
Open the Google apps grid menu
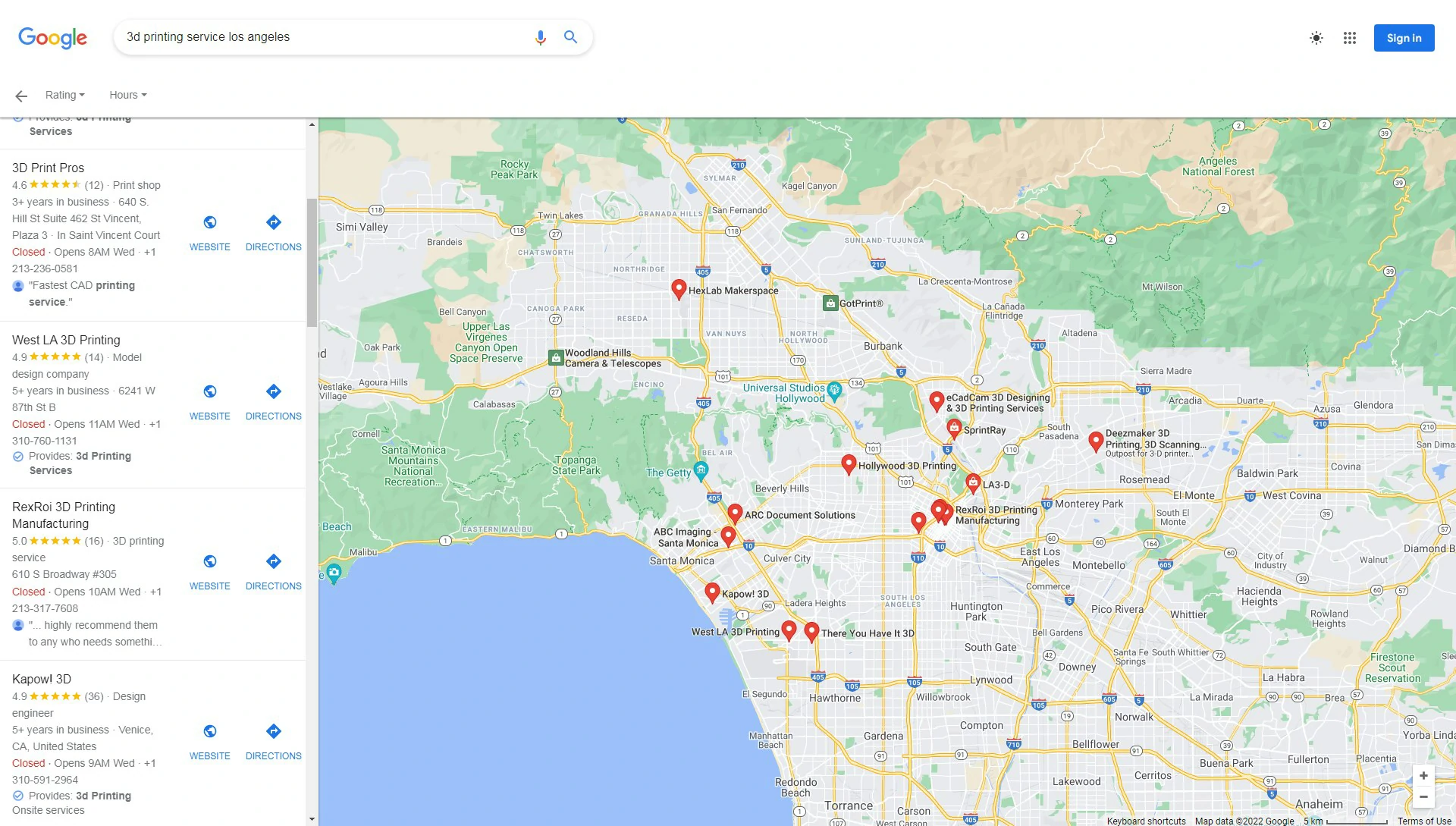point(1350,38)
